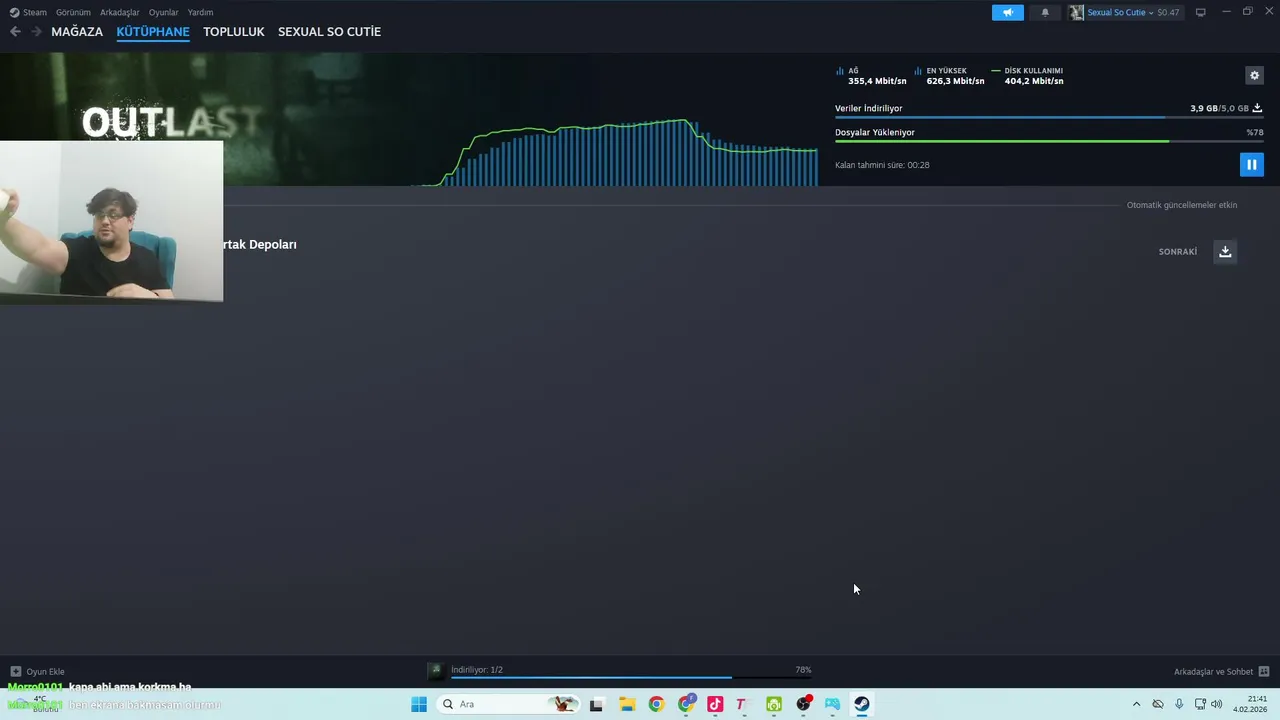Viewport: 1280px width, 720px height.
Task: Click the EN YÜKSEK peak speed stat
Action: 949,76
